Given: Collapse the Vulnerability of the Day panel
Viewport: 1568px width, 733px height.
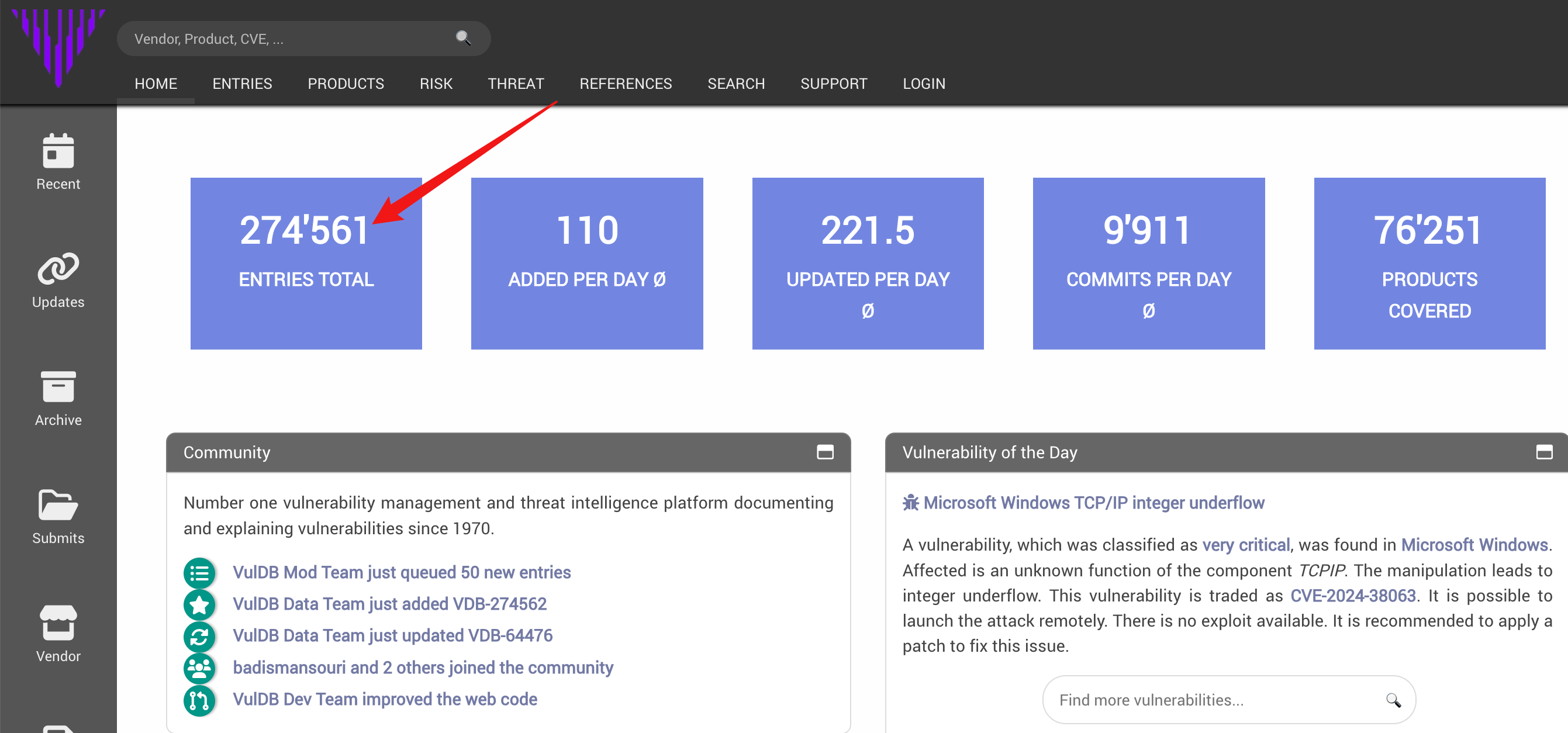Looking at the screenshot, I should point(1543,452).
